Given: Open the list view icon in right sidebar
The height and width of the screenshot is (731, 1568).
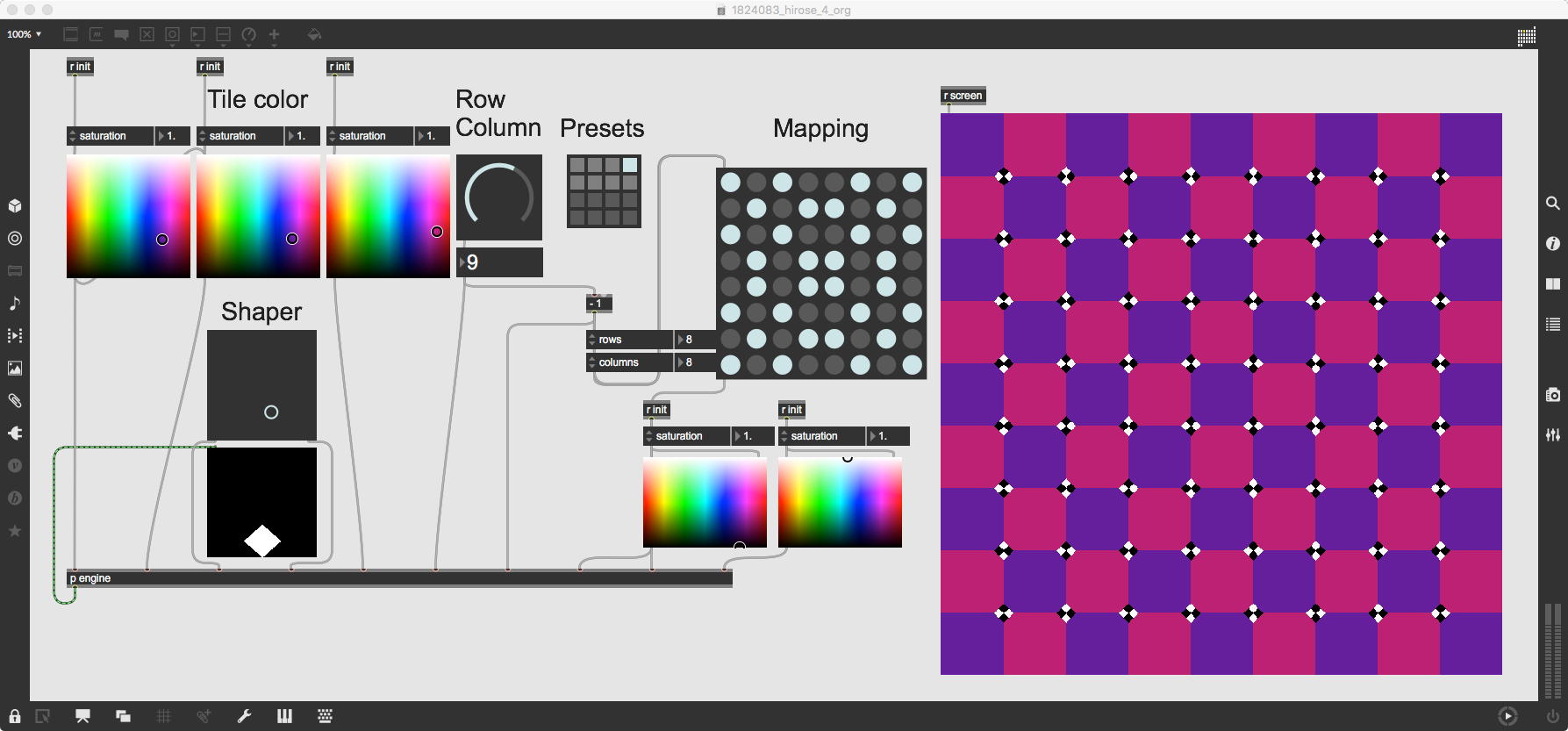Looking at the screenshot, I should click(x=1552, y=324).
